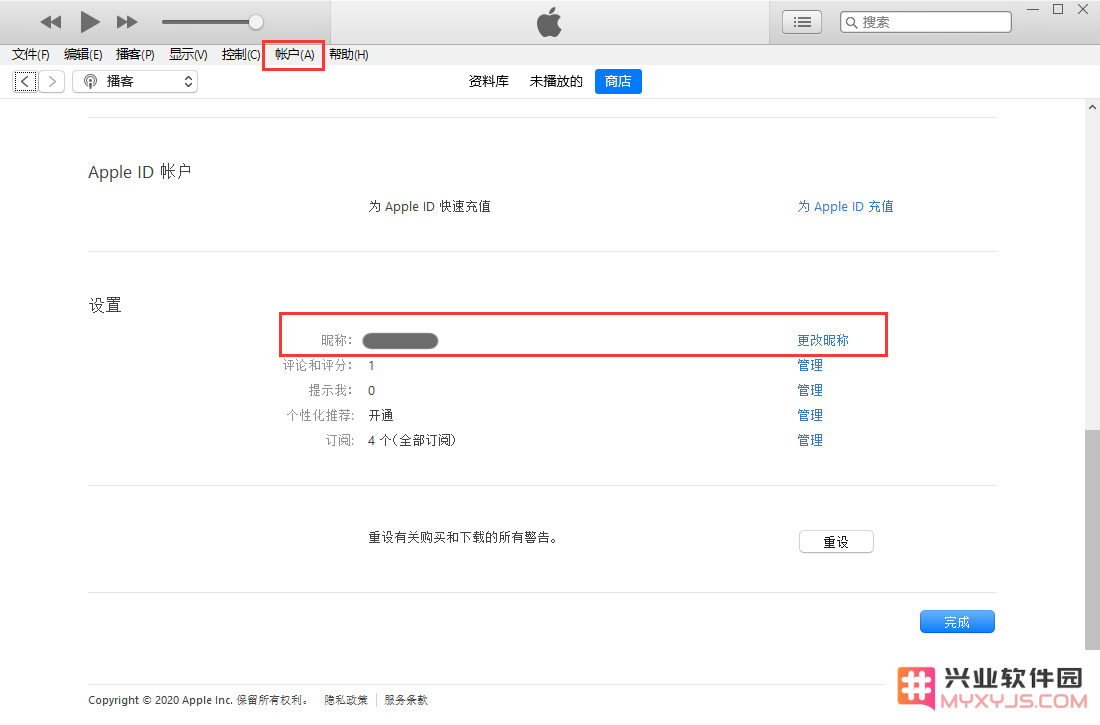Open the 播客 media type dropdown
Image resolution: width=1100 pixels, height=725 pixels.
coord(135,81)
